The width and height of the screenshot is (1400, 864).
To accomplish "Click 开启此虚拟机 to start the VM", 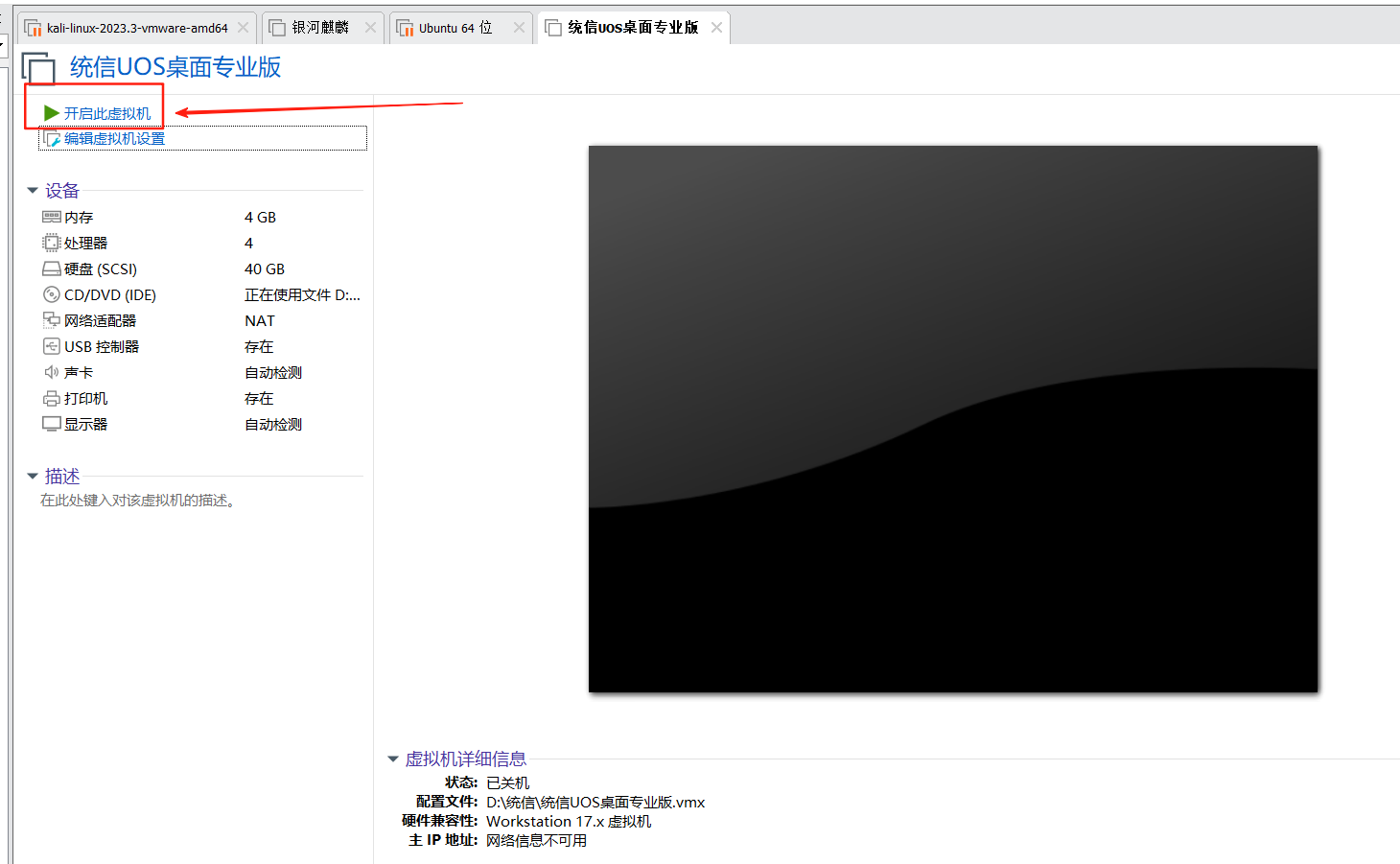I will [x=107, y=113].
